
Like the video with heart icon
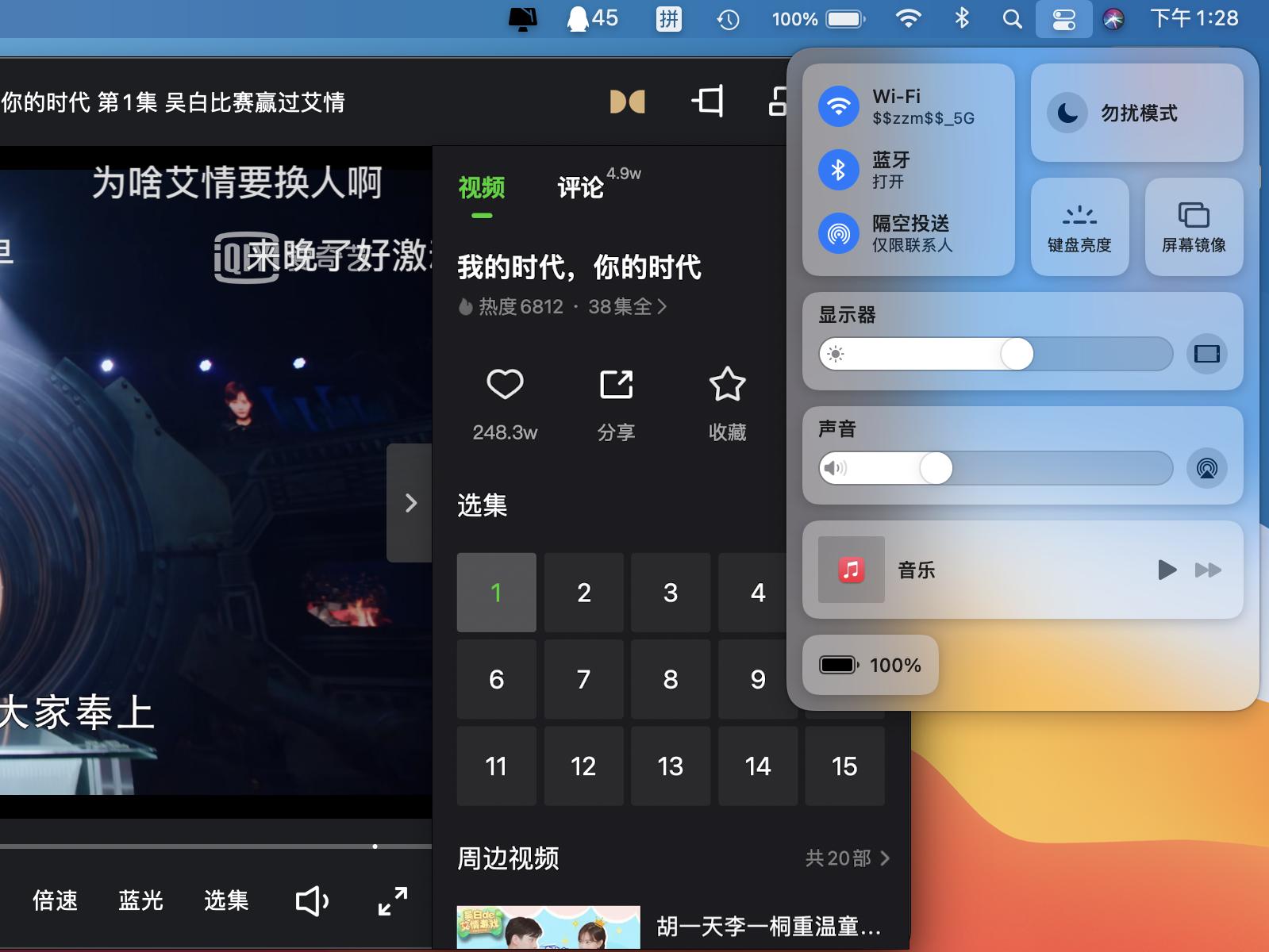pos(505,385)
